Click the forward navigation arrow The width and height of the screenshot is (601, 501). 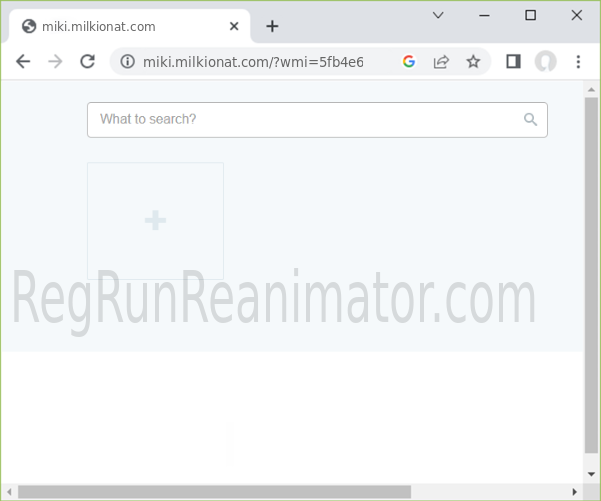click(x=55, y=62)
